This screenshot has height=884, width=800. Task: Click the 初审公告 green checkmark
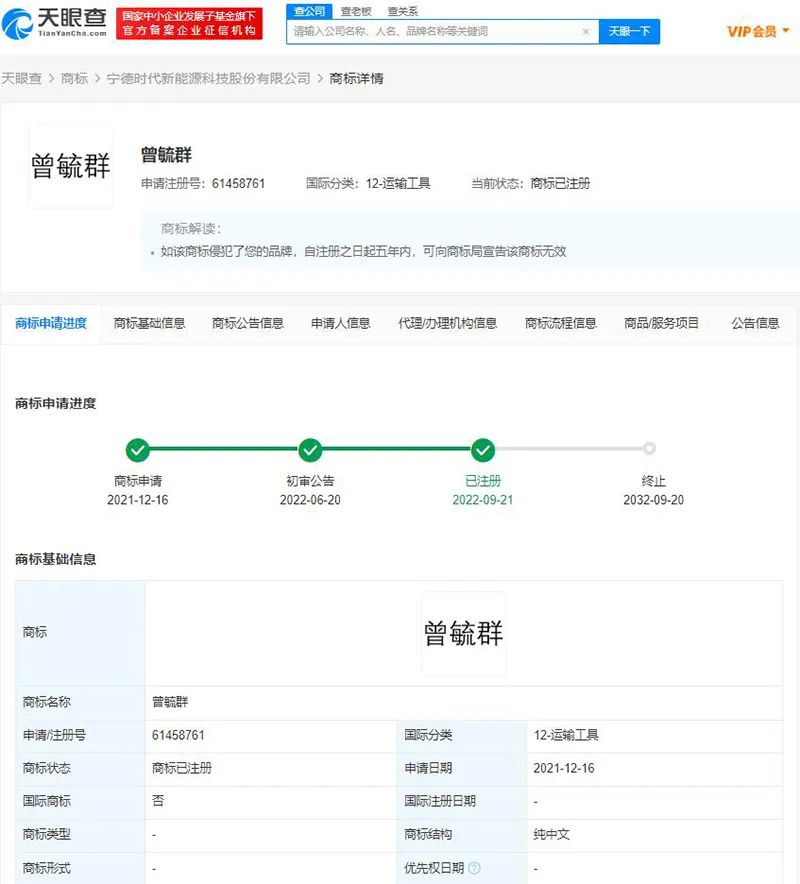310,449
